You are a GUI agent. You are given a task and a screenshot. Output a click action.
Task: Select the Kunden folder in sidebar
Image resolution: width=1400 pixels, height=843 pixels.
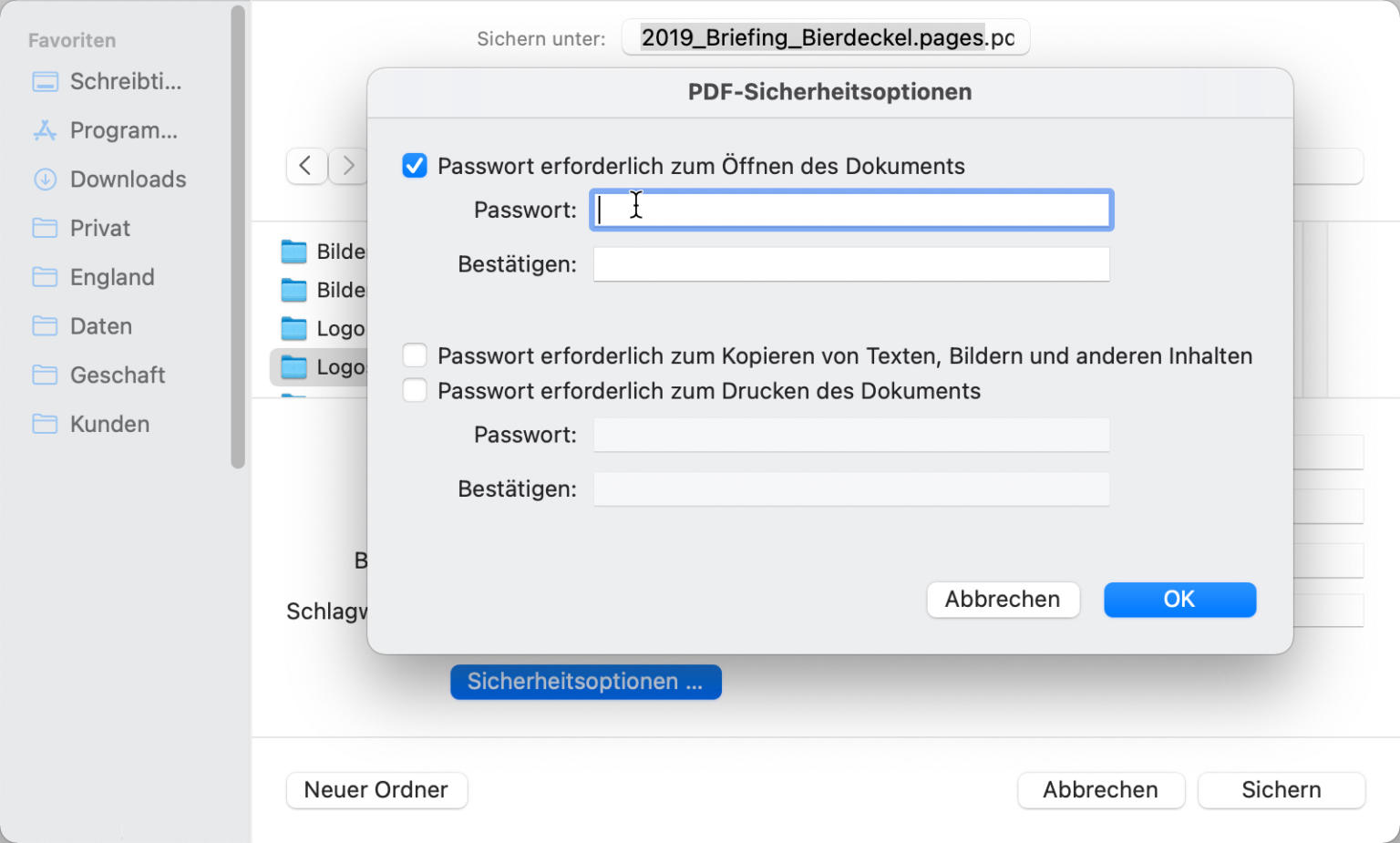[91, 424]
